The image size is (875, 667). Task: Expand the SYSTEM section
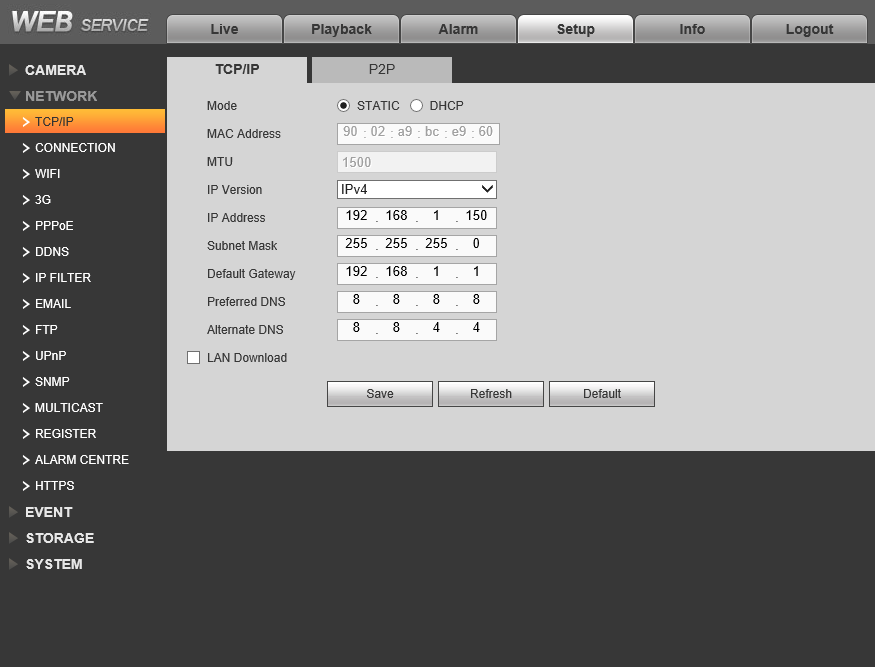[x=54, y=564]
